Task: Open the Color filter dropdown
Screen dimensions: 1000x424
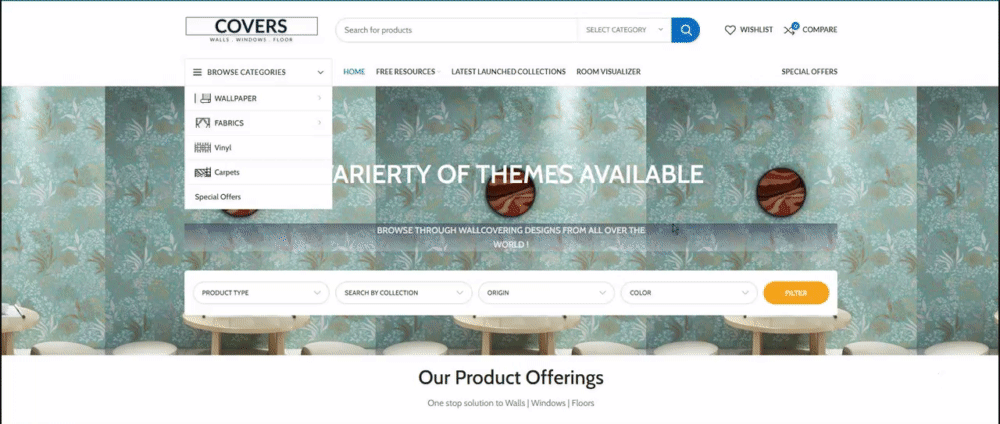Action: pyautogui.click(x=689, y=293)
